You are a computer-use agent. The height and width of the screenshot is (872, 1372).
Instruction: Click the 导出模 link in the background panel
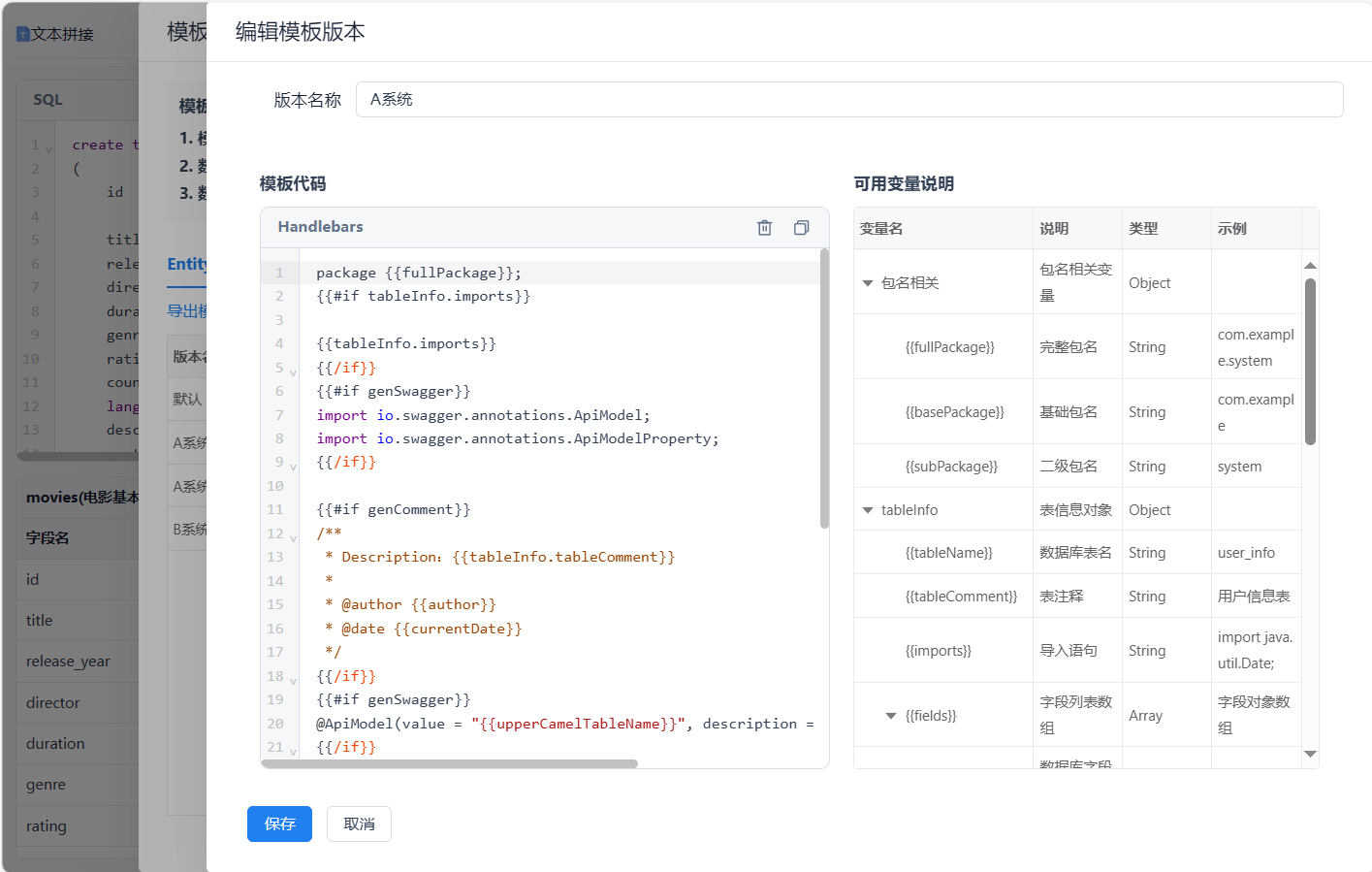pyautogui.click(x=186, y=311)
